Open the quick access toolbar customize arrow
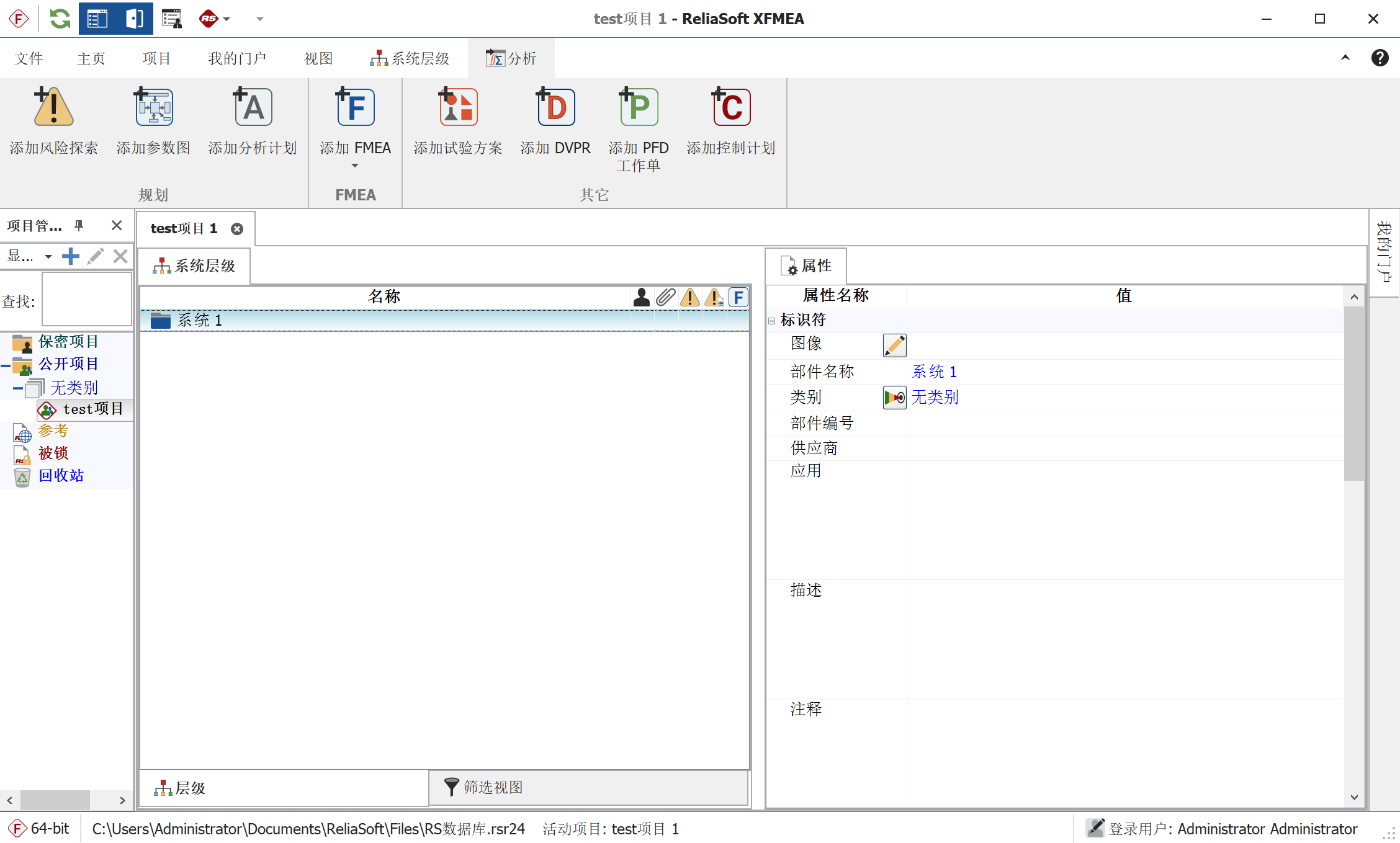This screenshot has height=843, width=1400. pyautogui.click(x=260, y=19)
